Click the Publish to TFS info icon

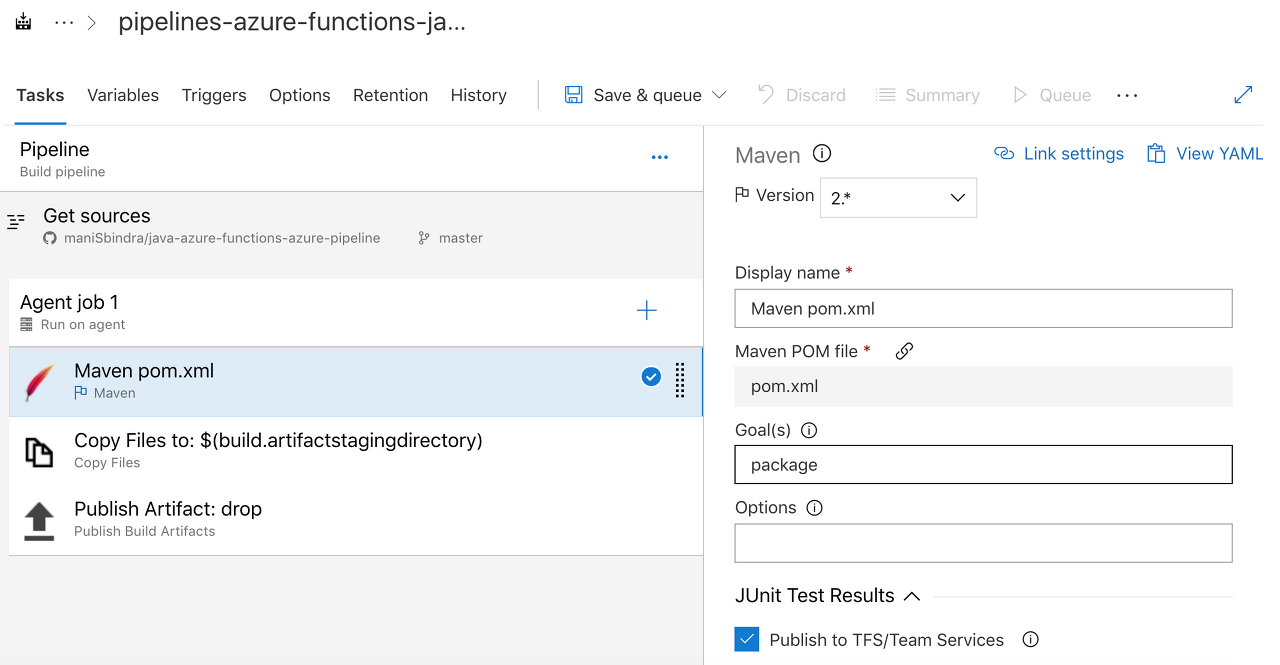click(x=1031, y=640)
